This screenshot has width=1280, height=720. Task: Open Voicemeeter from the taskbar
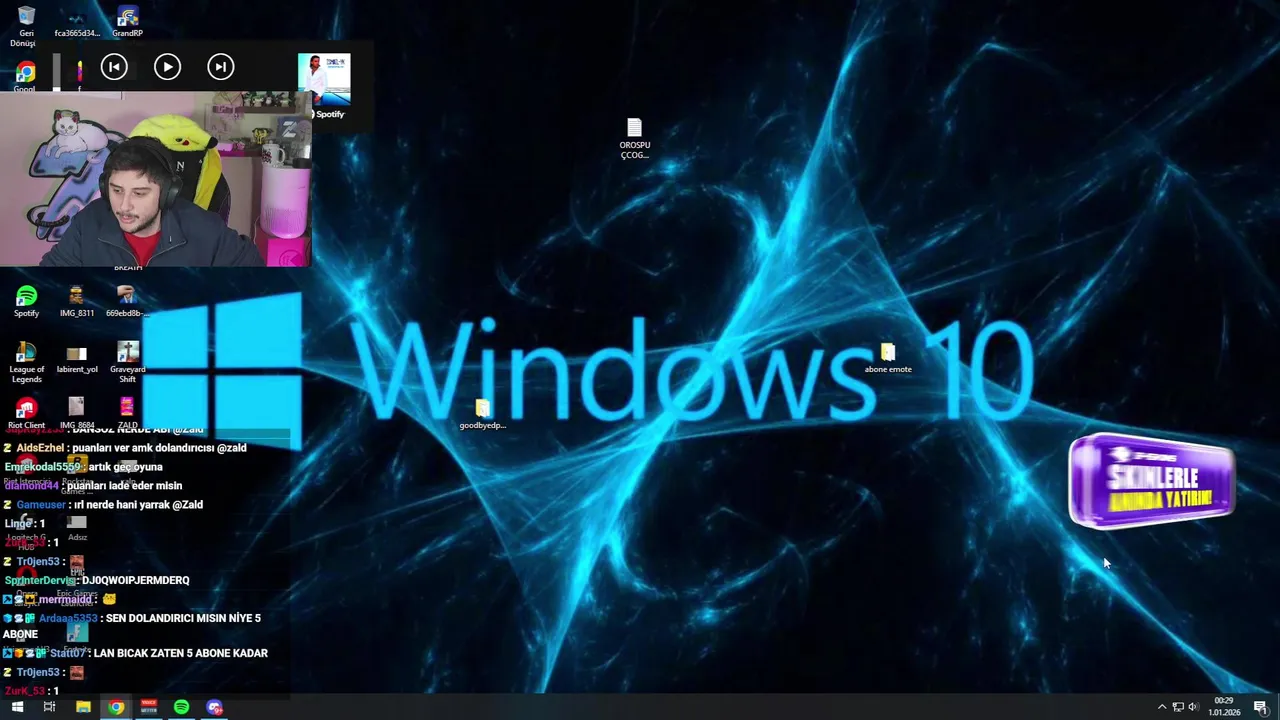[149, 707]
